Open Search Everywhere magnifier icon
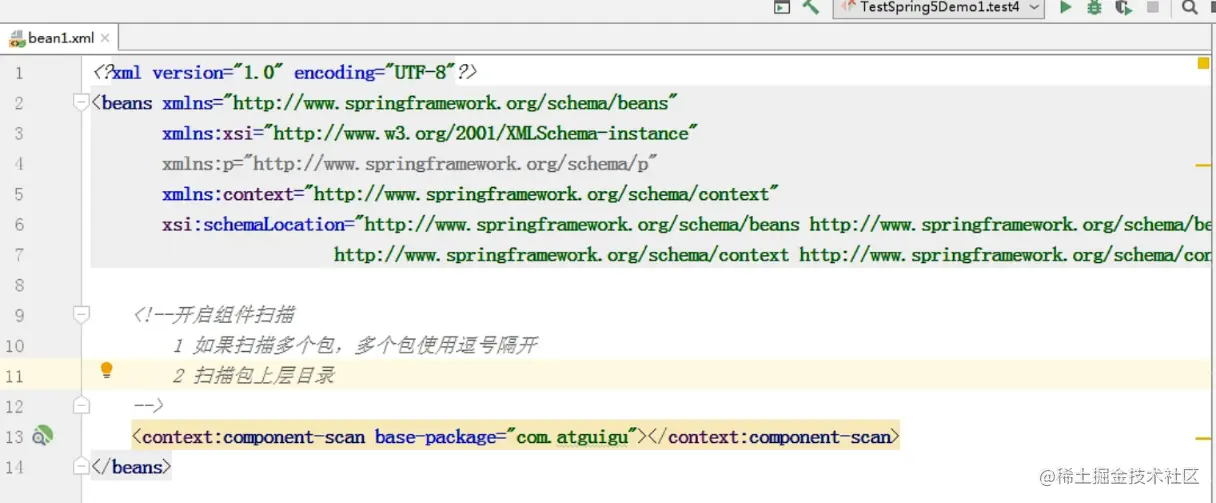 tap(1189, 7)
